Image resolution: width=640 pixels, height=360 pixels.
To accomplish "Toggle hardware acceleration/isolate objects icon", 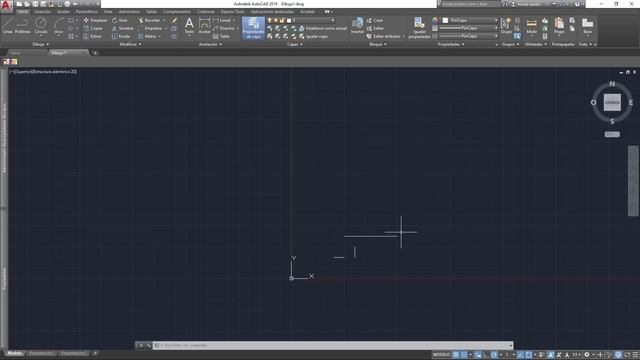I will pos(618,355).
